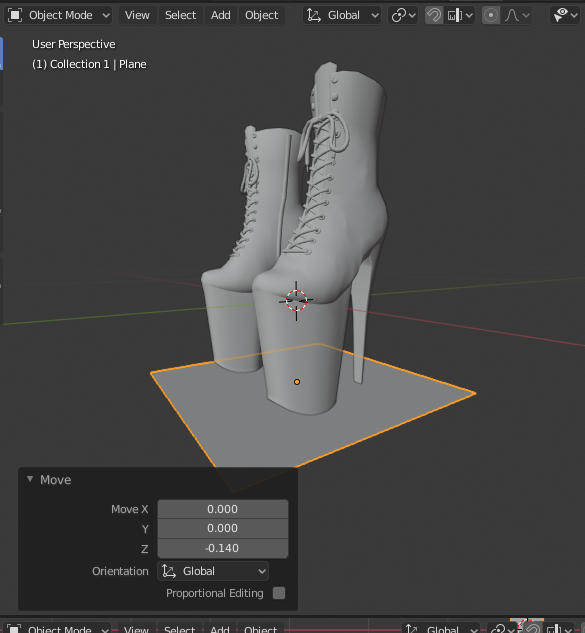Open the snapping options dropdown
Viewport: 585px width, 633px height.
pos(459,15)
